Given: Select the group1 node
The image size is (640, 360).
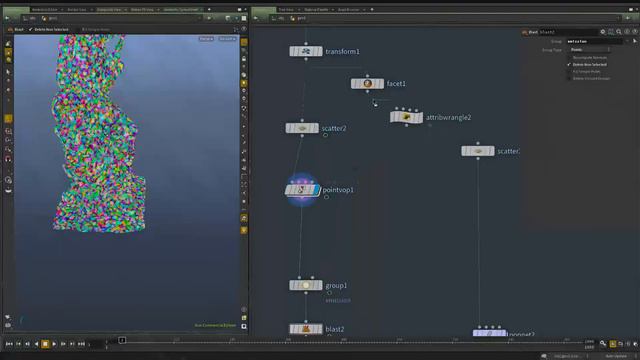Looking at the screenshot, I should coord(306,285).
